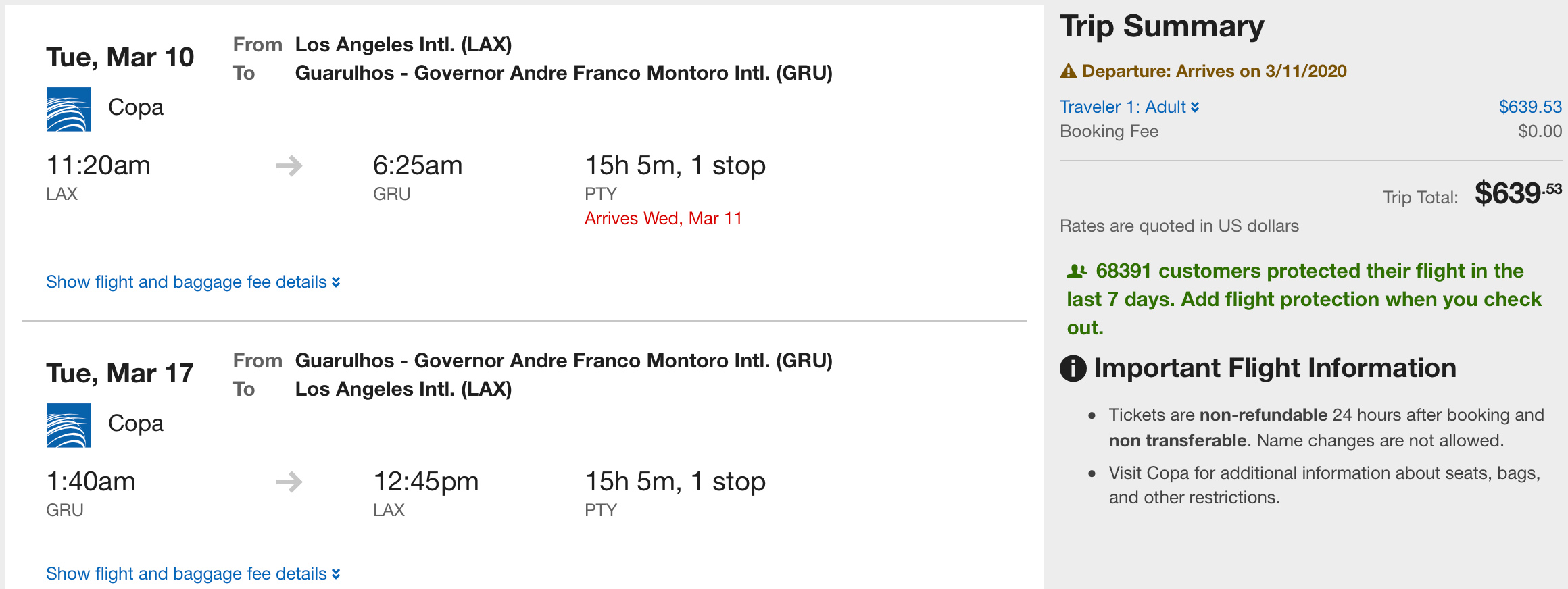Show flight and baggage details for Mar 10
The image size is (1568, 589).
click(193, 282)
